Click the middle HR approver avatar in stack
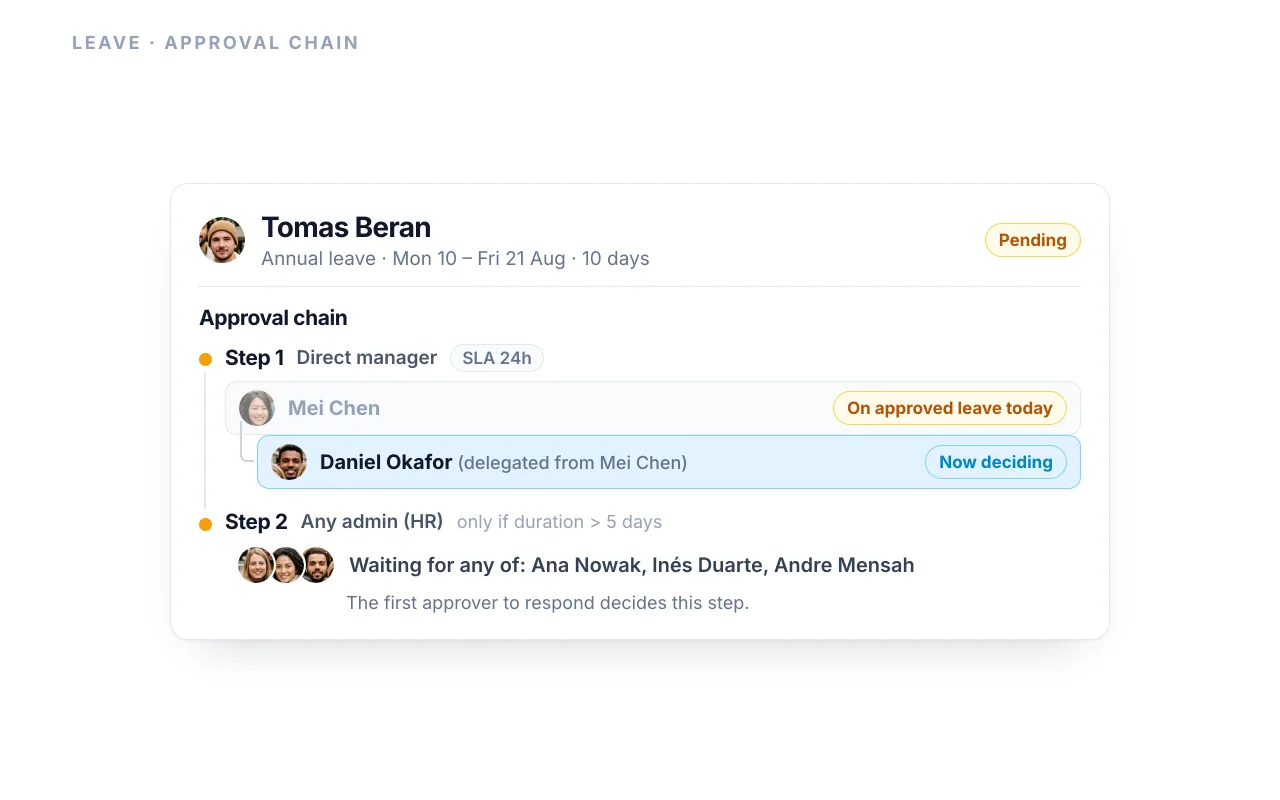This screenshot has width=1280, height=800. [287, 565]
